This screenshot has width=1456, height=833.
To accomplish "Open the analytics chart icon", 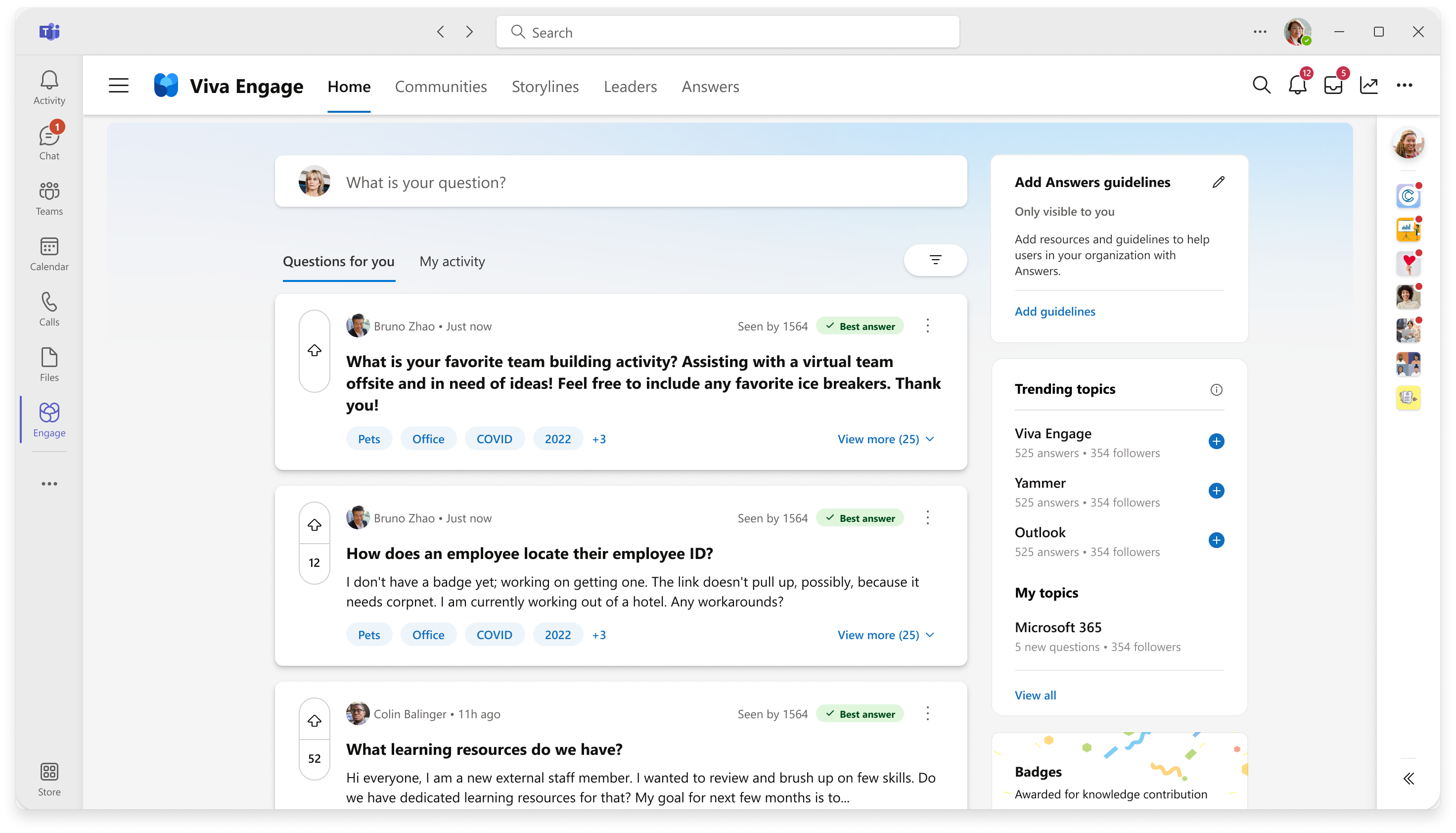I will (1369, 85).
